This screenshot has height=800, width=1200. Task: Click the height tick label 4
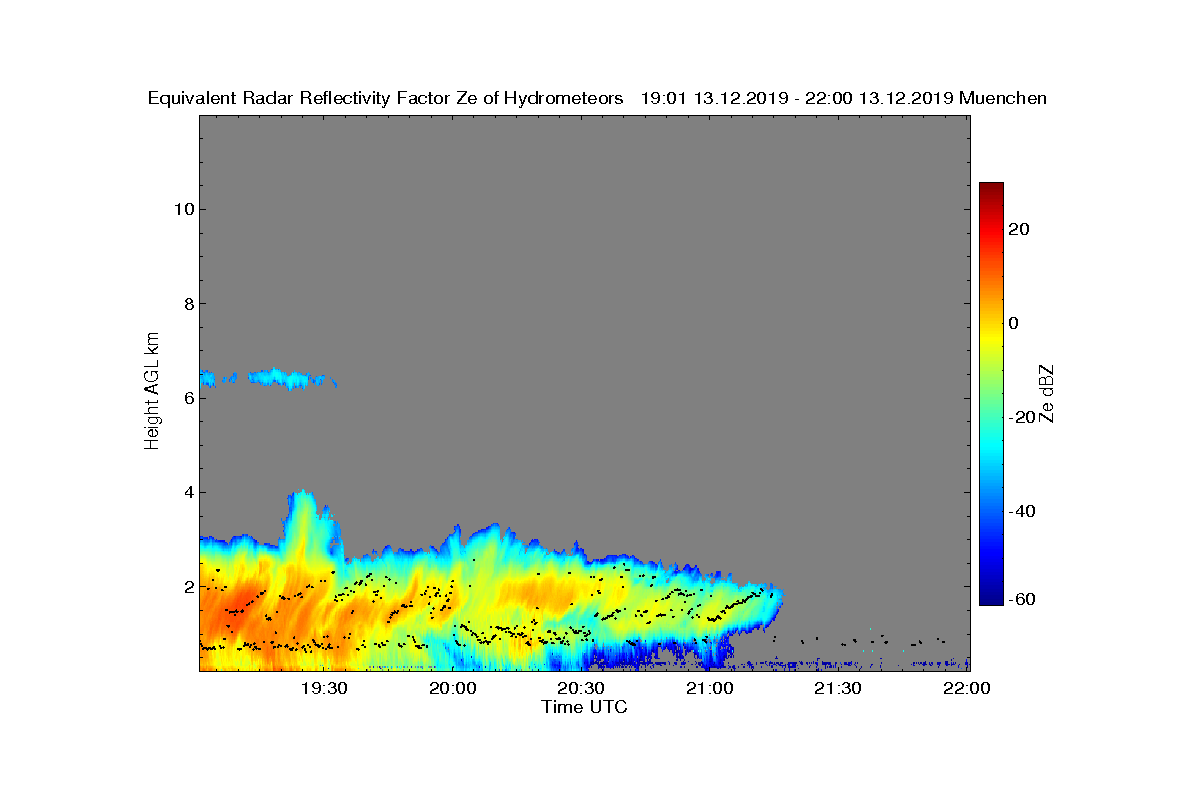188,492
